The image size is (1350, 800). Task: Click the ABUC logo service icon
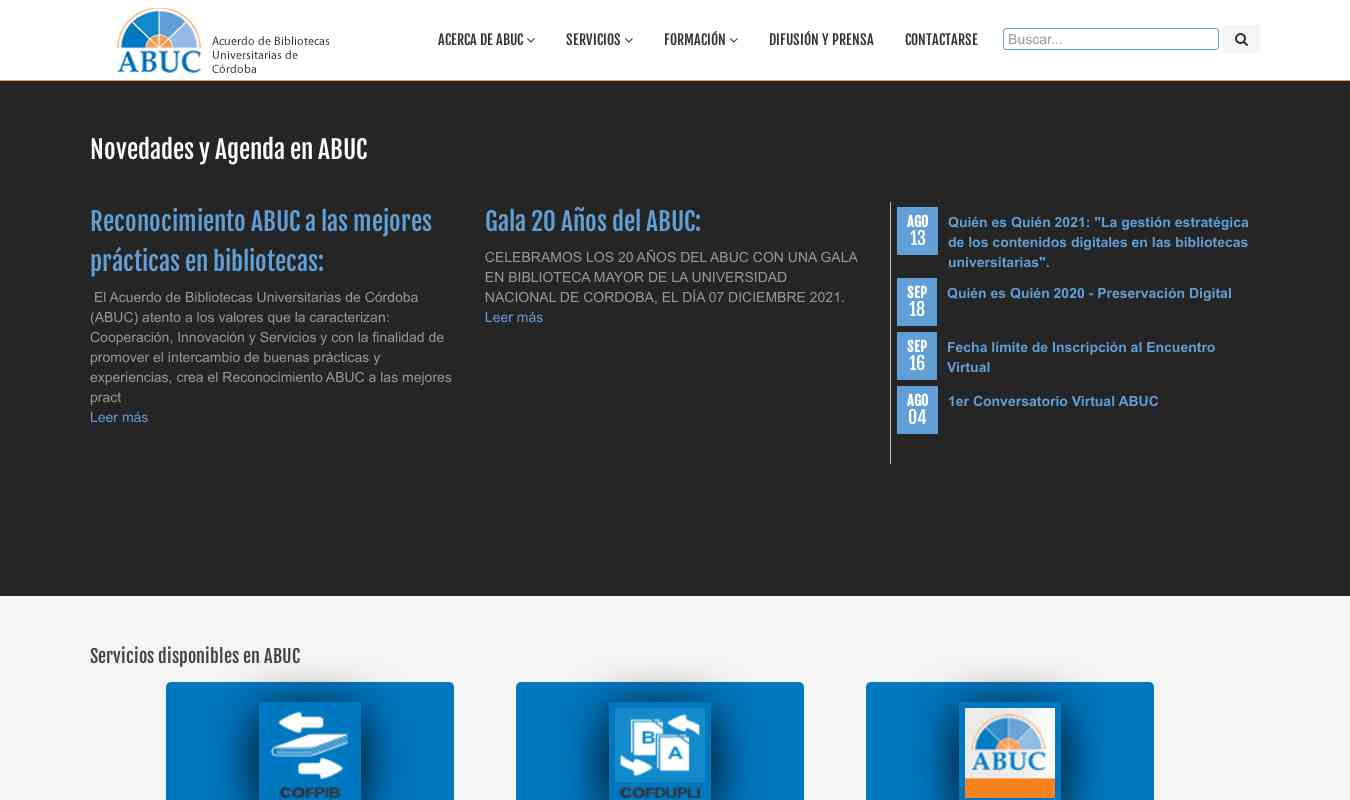tap(1009, 752)
